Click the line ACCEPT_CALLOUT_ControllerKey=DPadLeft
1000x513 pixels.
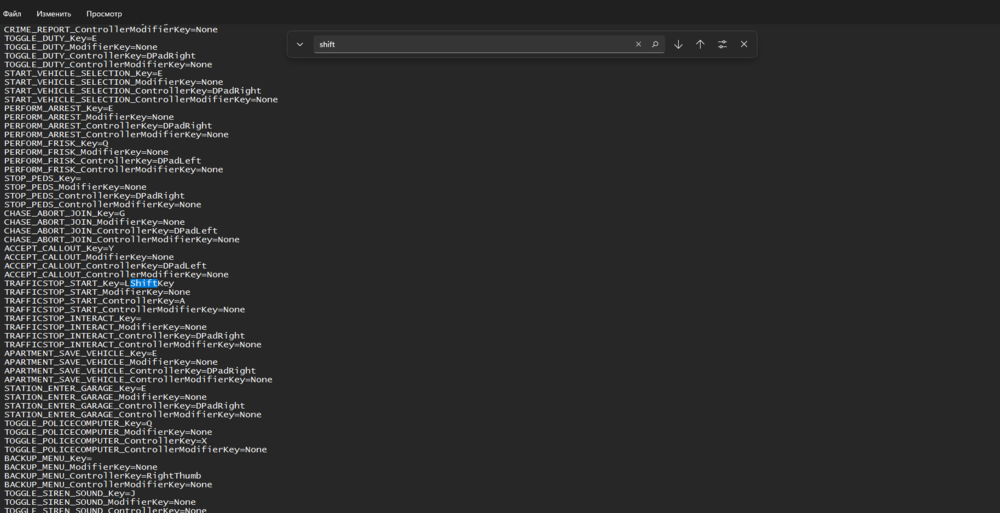pos(105,266)
